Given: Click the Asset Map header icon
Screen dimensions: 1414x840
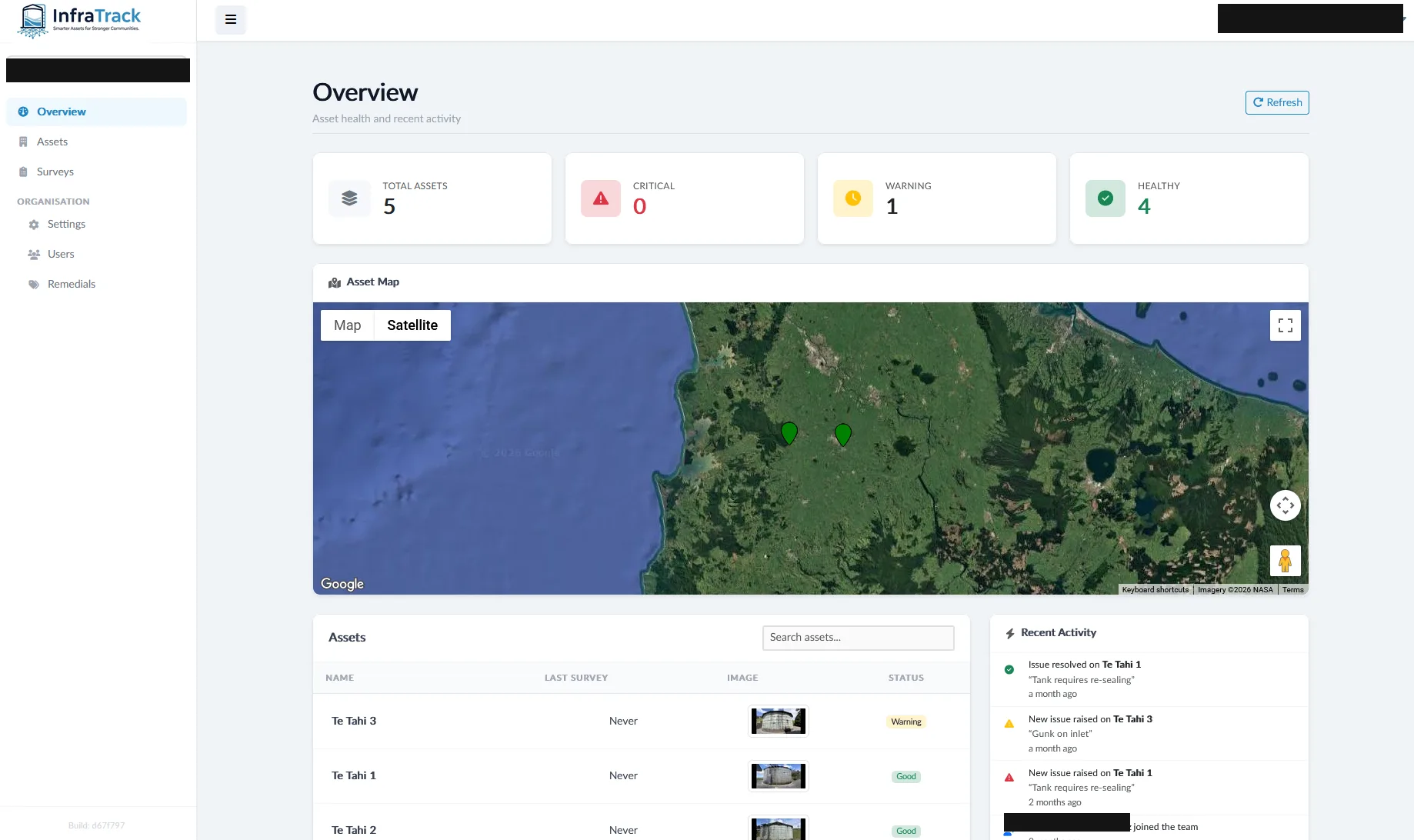Looking at the screenshot, I should [335, 282].
